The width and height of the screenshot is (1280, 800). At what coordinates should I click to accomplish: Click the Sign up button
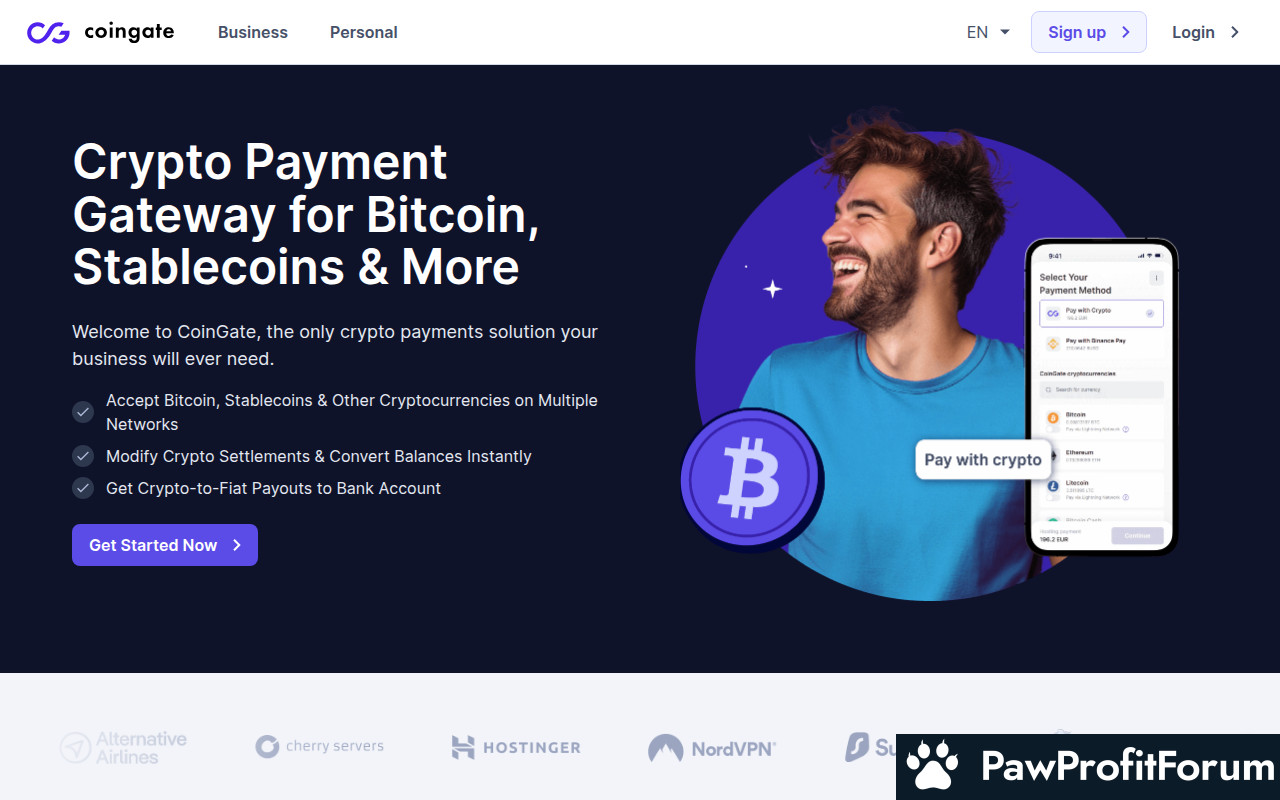tap(1089, 32)
